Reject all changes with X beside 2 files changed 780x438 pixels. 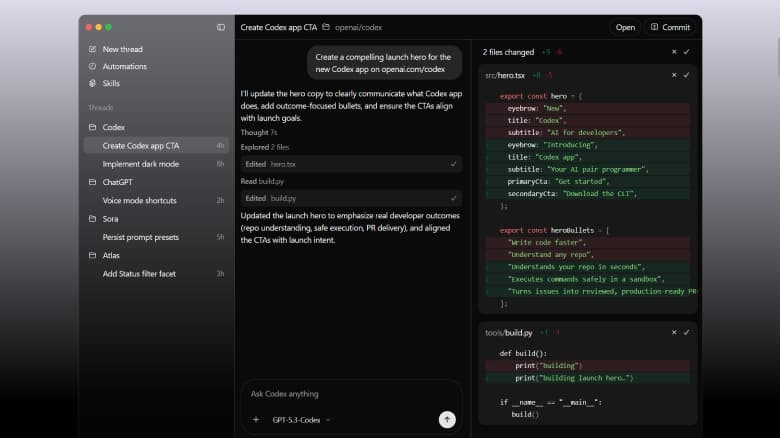pos(674,52)
